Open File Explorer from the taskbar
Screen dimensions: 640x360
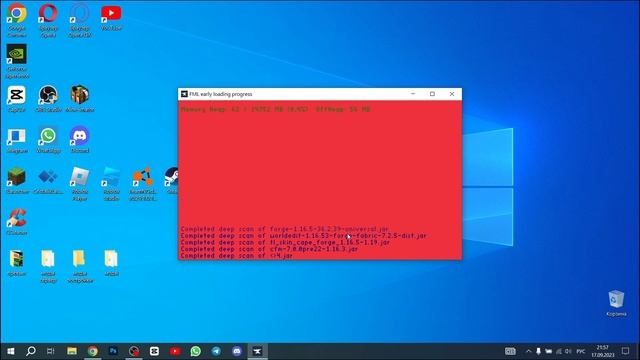click(72, 351)
